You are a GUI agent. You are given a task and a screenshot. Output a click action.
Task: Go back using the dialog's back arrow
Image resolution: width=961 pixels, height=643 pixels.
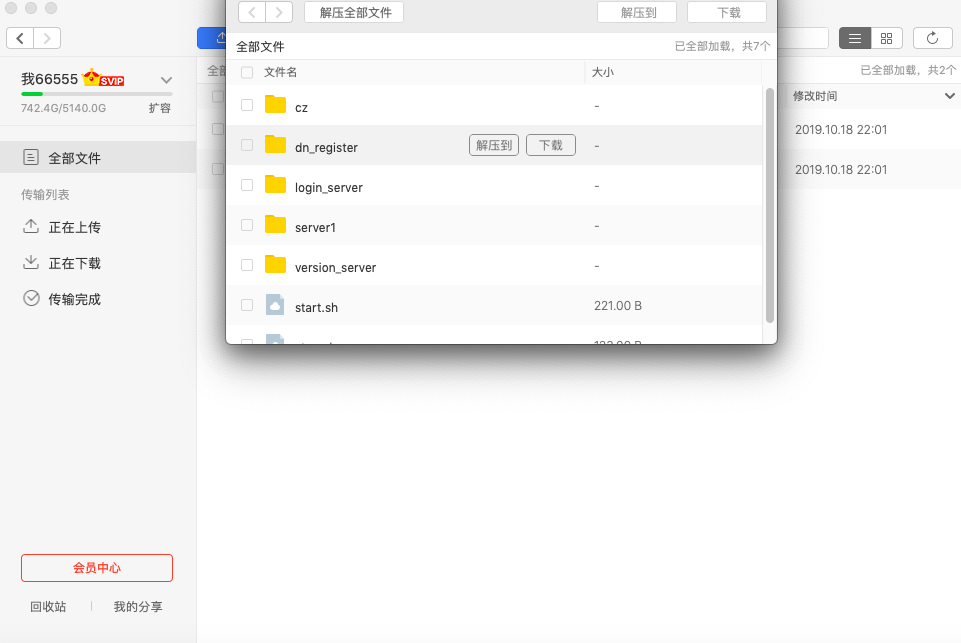pyautogui.click(x=251, y=12)
